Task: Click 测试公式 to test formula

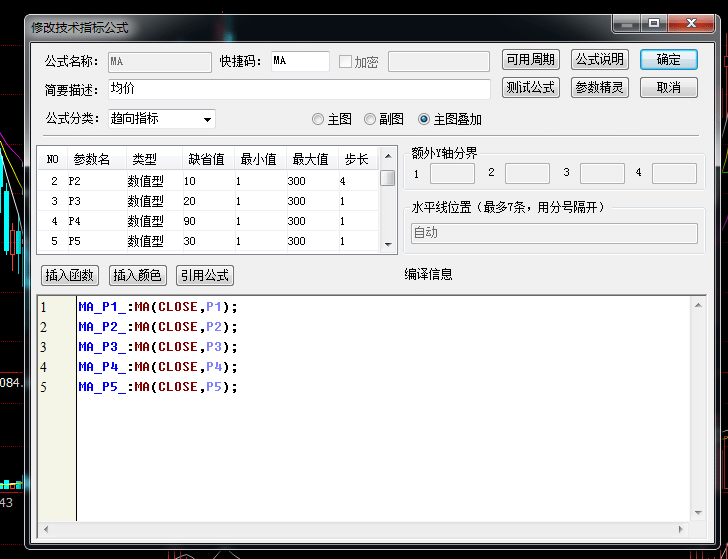Action: (x=530, y=88)
